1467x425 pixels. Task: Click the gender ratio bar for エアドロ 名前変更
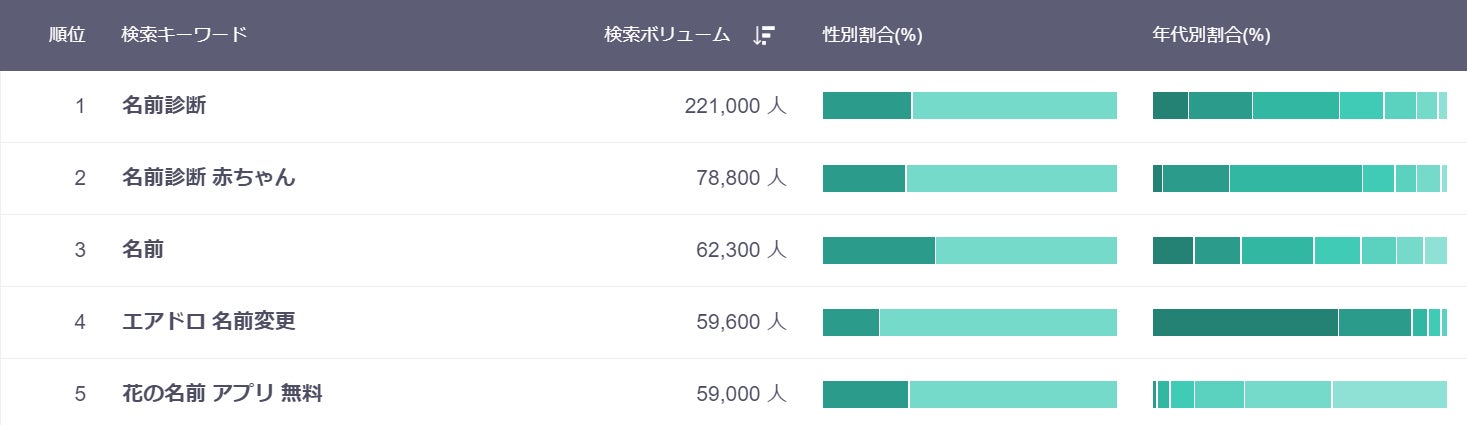point(969,322)
